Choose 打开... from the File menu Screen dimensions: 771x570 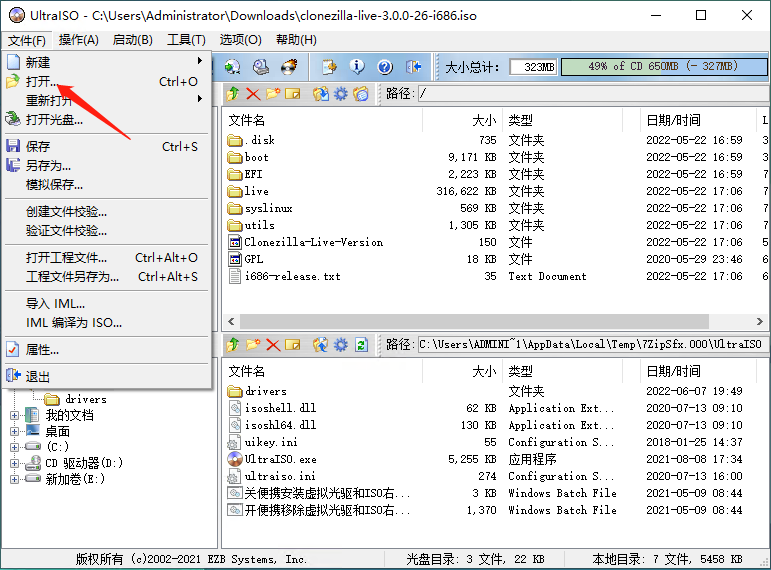107,82
